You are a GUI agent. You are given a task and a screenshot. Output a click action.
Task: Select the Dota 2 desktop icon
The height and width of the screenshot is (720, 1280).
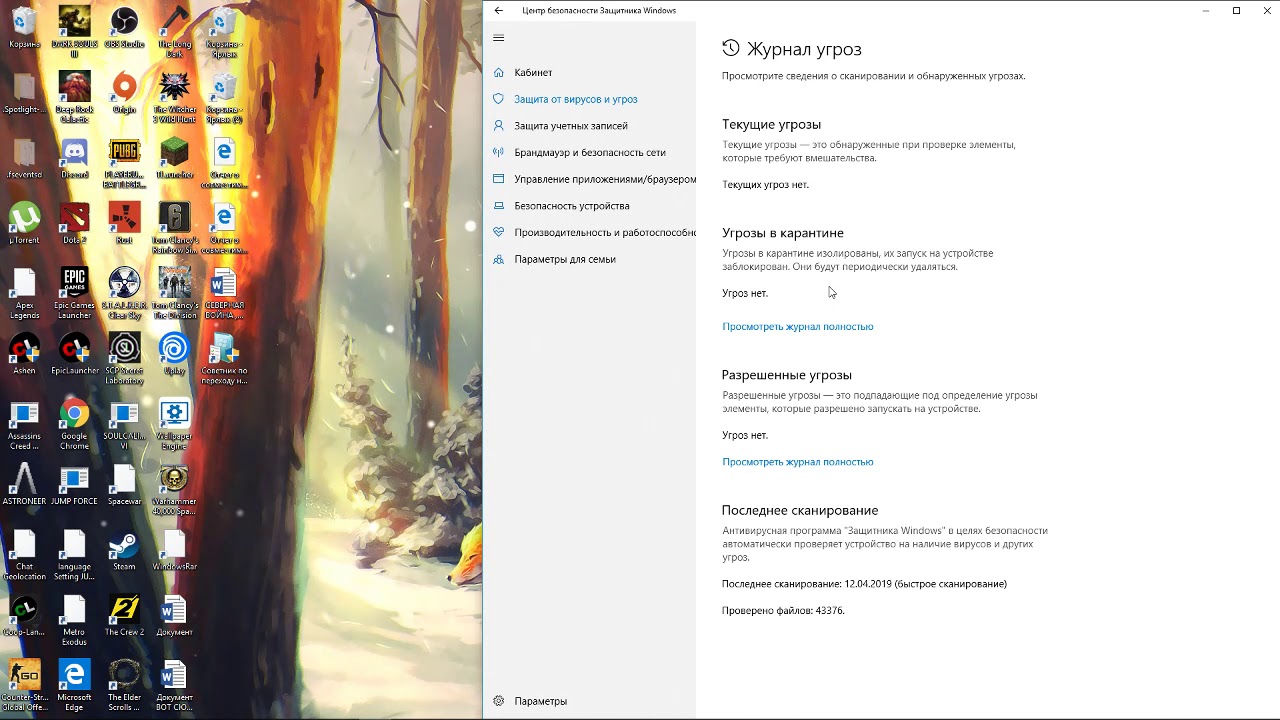pos(74,224)
